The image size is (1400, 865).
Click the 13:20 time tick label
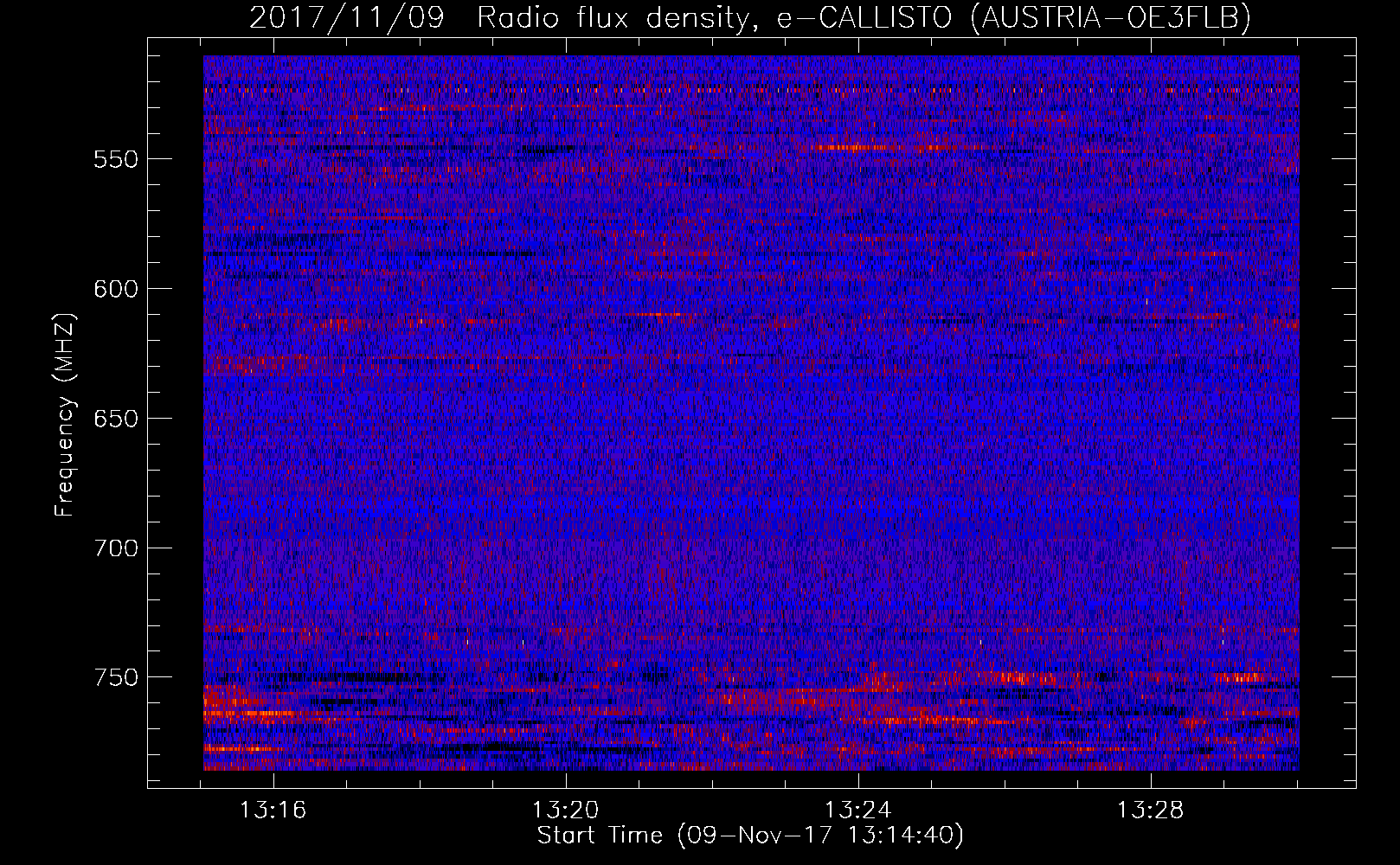[566, 811]
